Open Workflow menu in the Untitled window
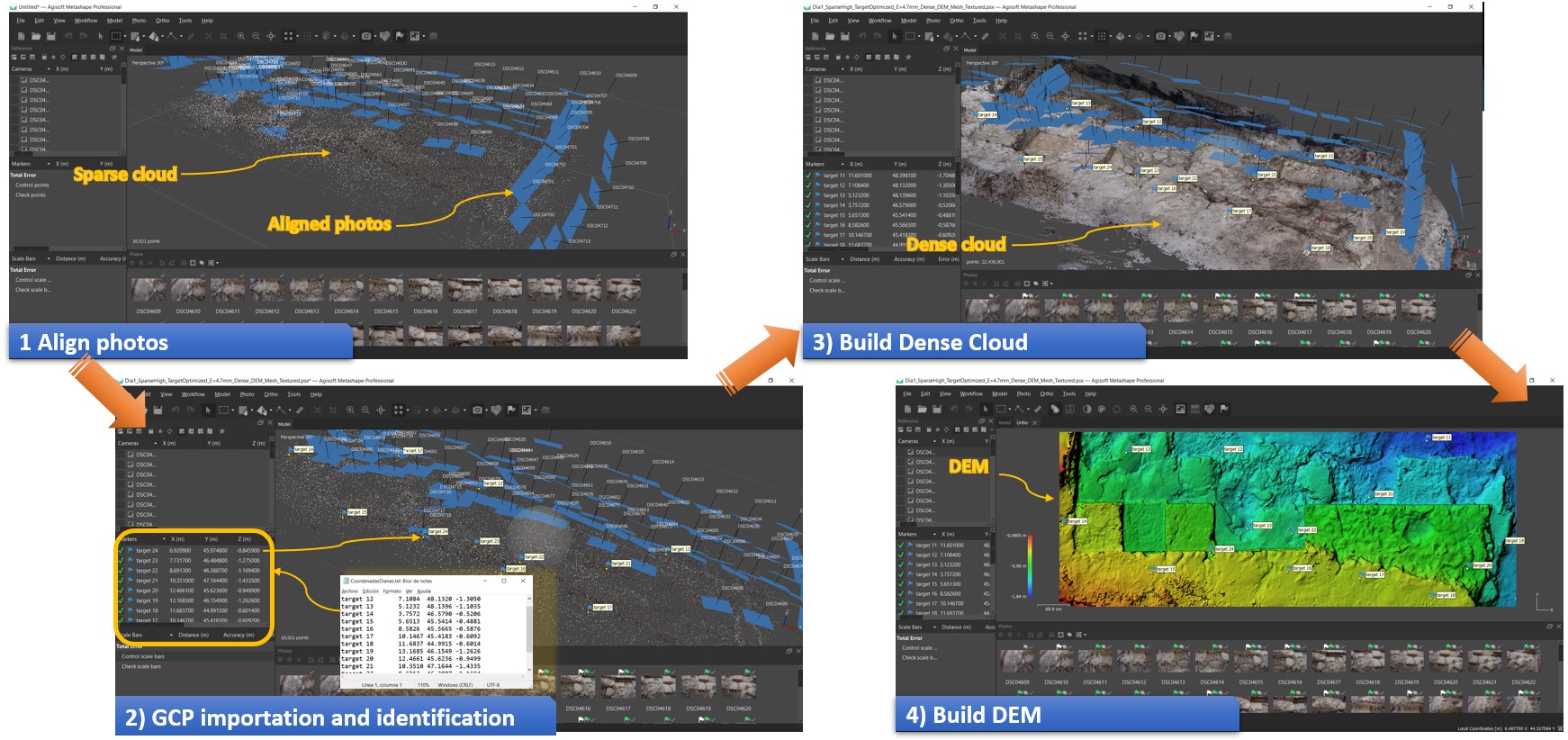Image resolution: width=1568 pixels, height=740 pixels. click(86, 20)
